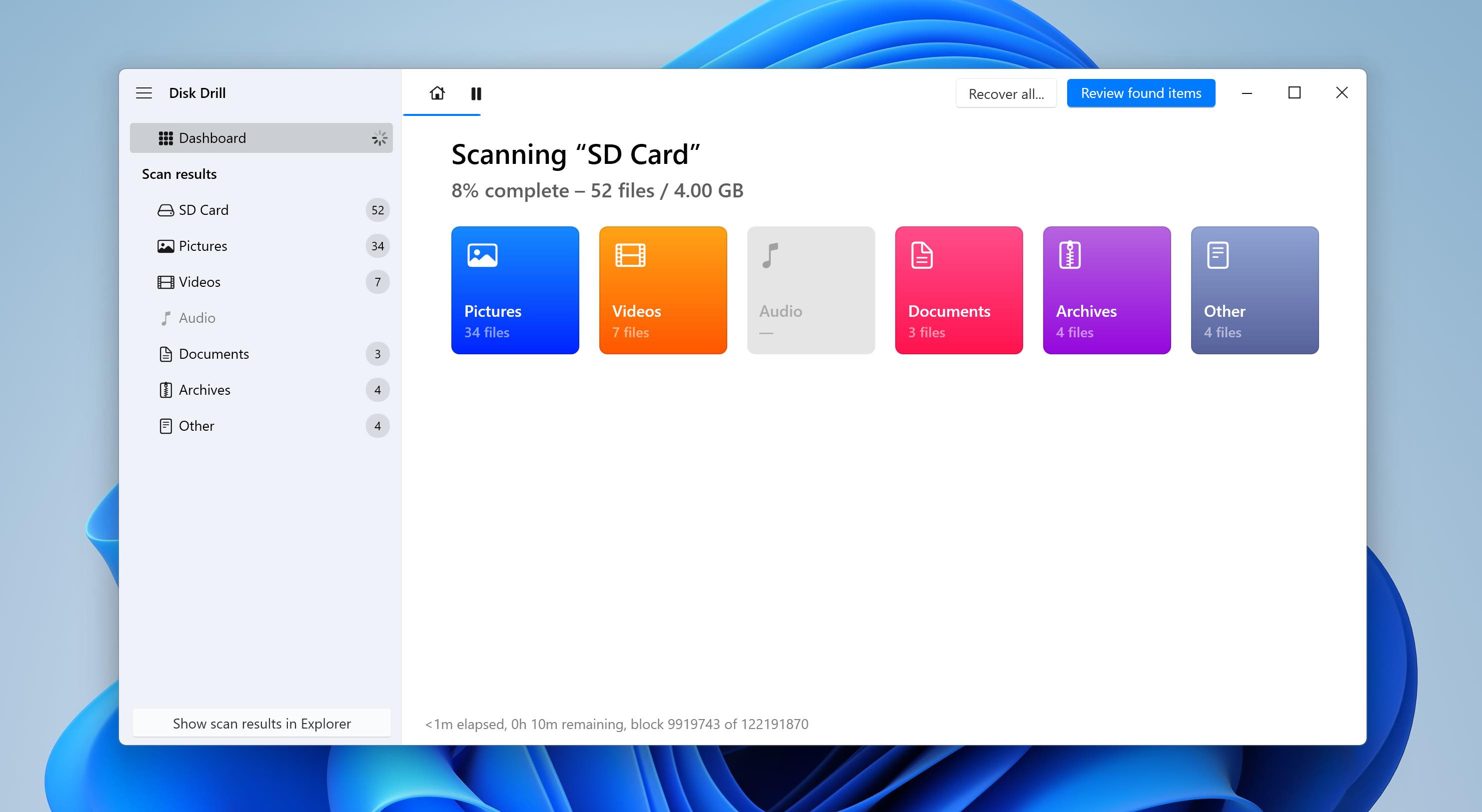Open the hamburger menu icon
Screen dimensions: 1482x812
point(144,93)
